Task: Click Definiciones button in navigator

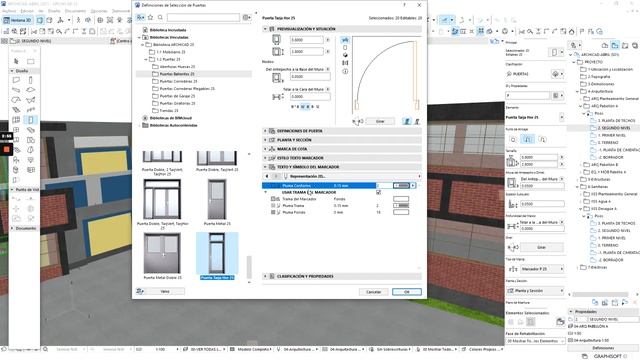Action: (x=603, y=348)
